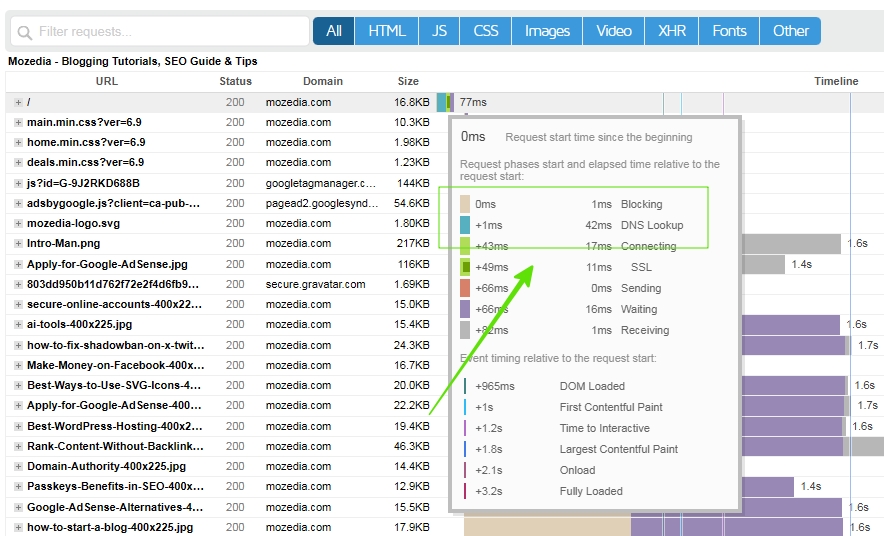884x536 pixels.
Task: Expand the Best-WordPress-Hosting-400x2 request
Action: coord(18,427)
